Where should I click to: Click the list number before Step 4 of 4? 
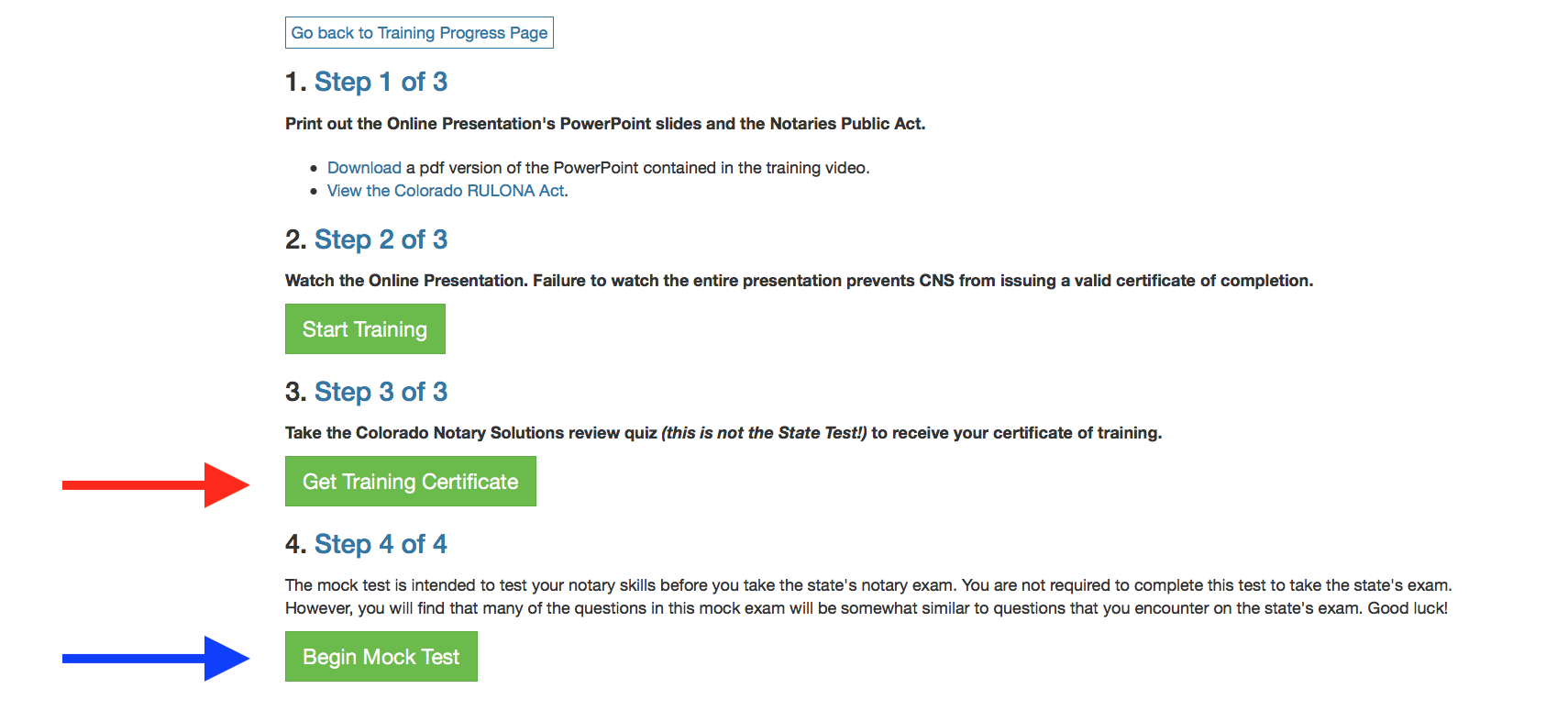click(294, 544)
